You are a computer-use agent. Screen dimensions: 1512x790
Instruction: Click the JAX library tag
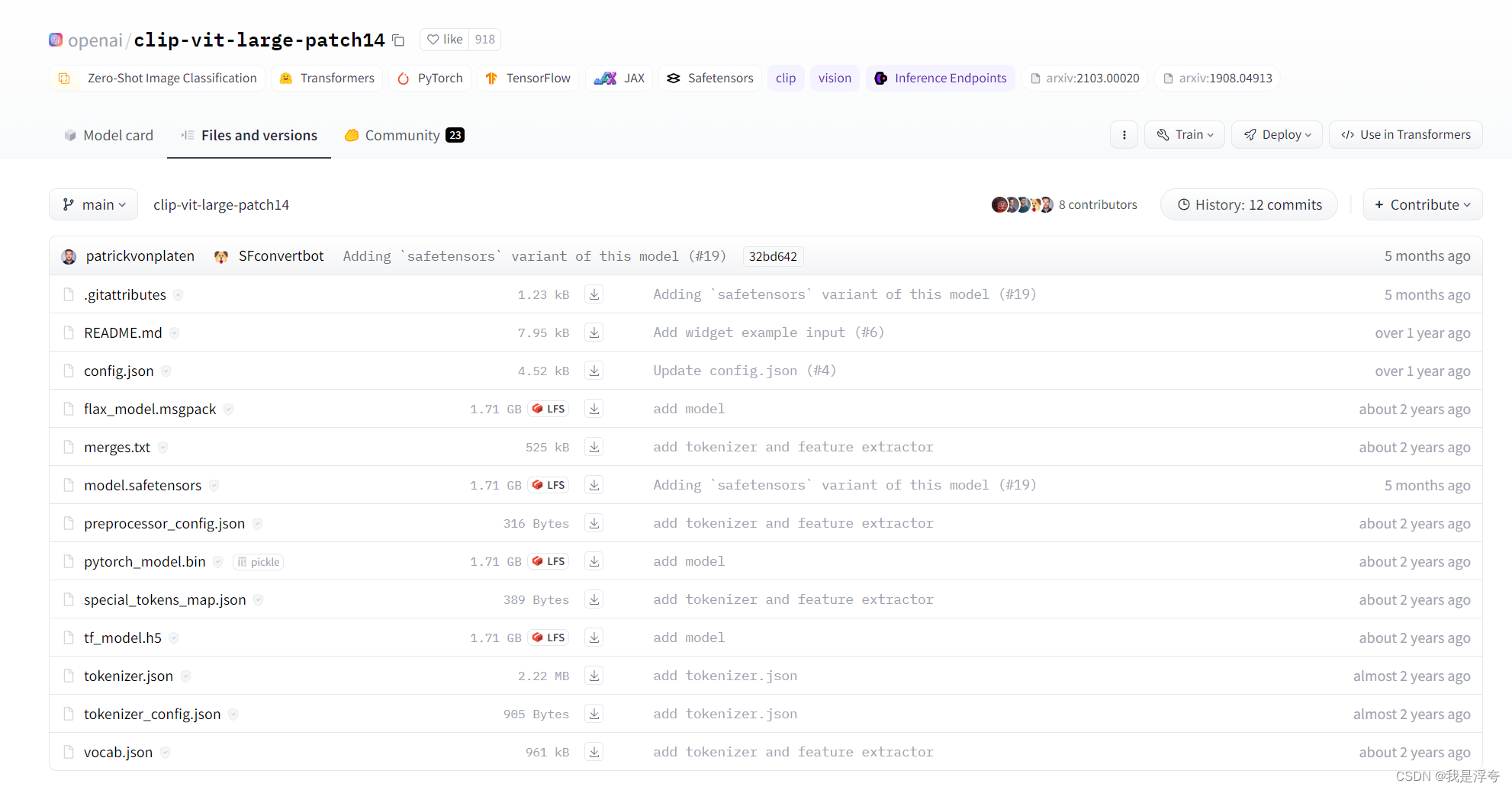619,79
